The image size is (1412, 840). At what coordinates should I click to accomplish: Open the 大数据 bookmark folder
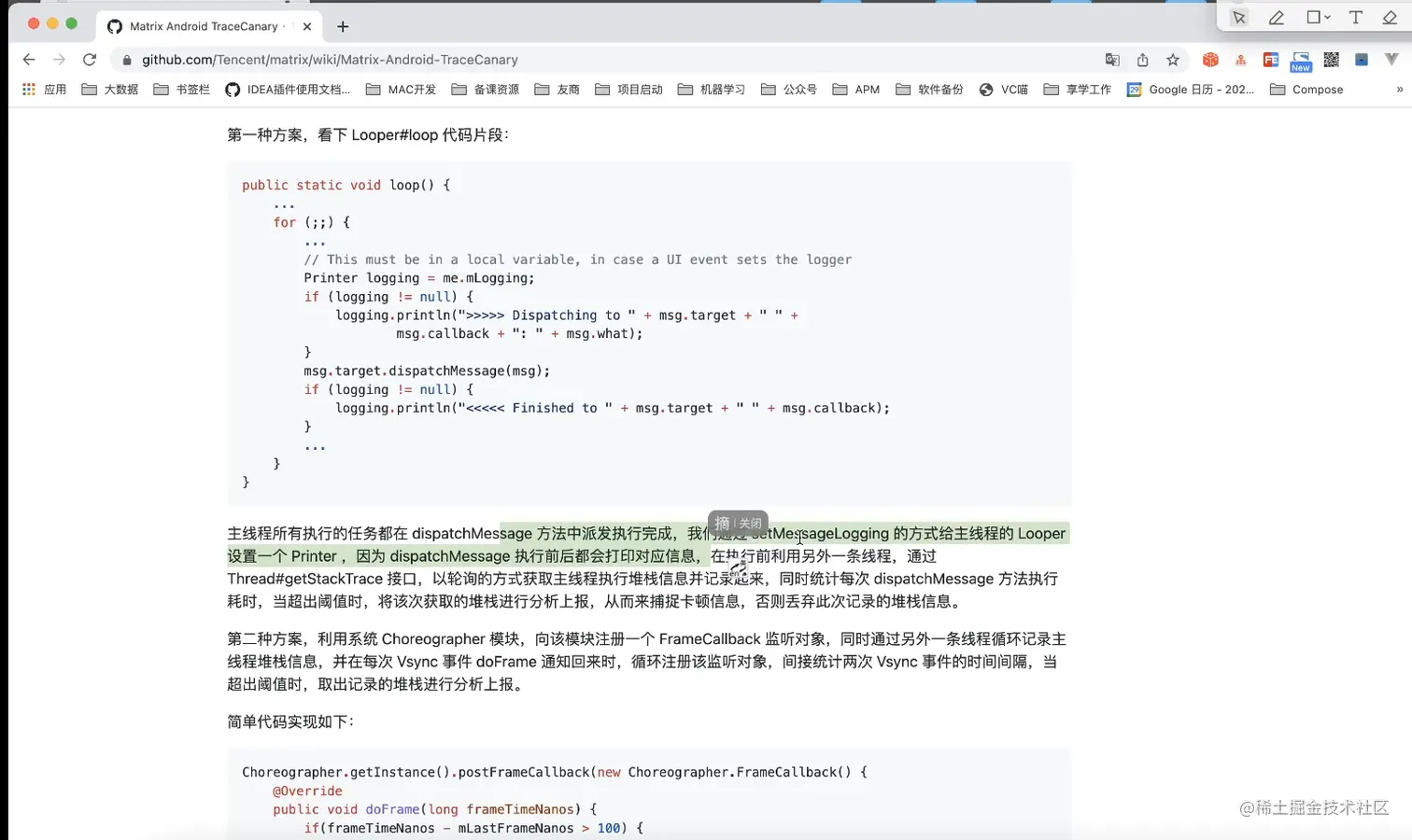[x=110, y=90]
